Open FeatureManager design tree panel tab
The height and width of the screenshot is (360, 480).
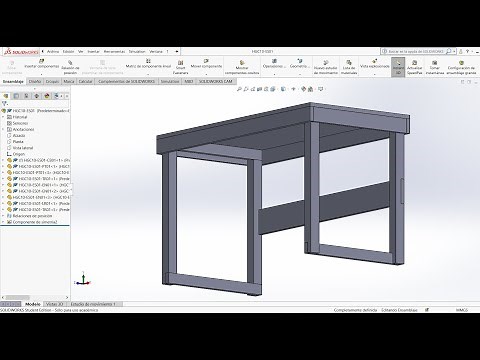click(x=6, y=96)
